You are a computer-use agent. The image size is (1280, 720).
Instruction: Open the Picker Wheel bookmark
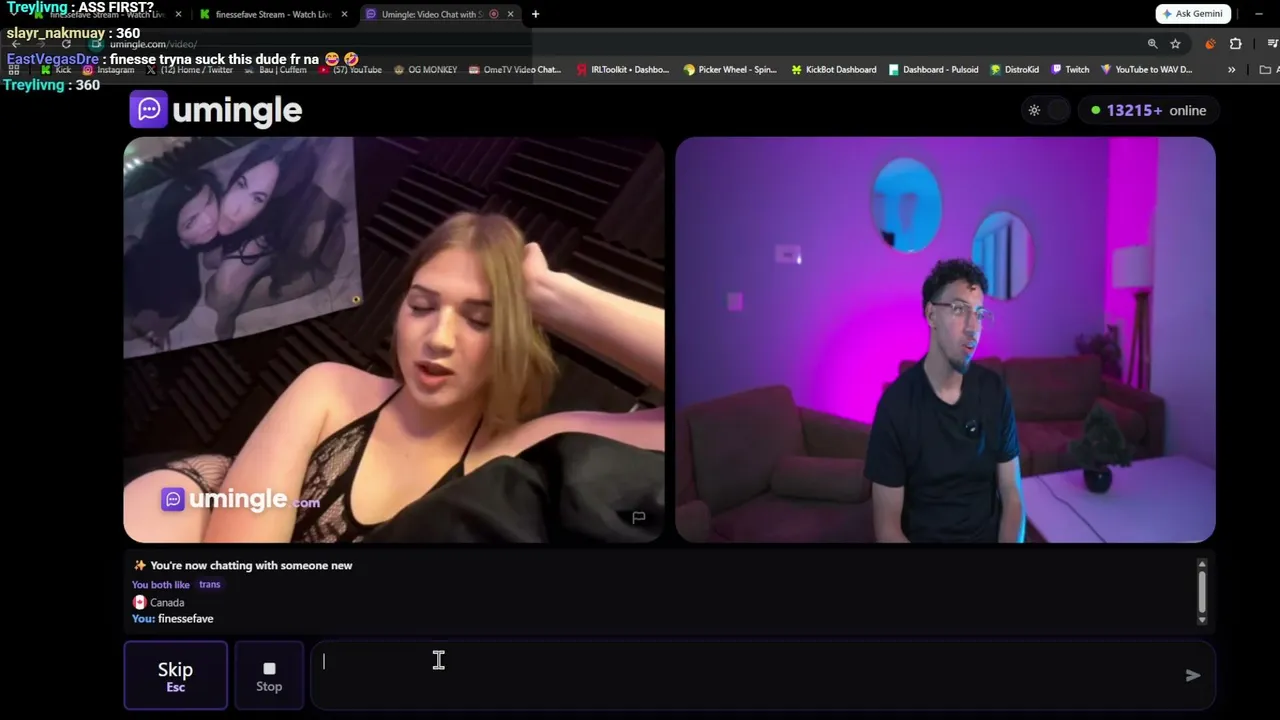(730, 70)
